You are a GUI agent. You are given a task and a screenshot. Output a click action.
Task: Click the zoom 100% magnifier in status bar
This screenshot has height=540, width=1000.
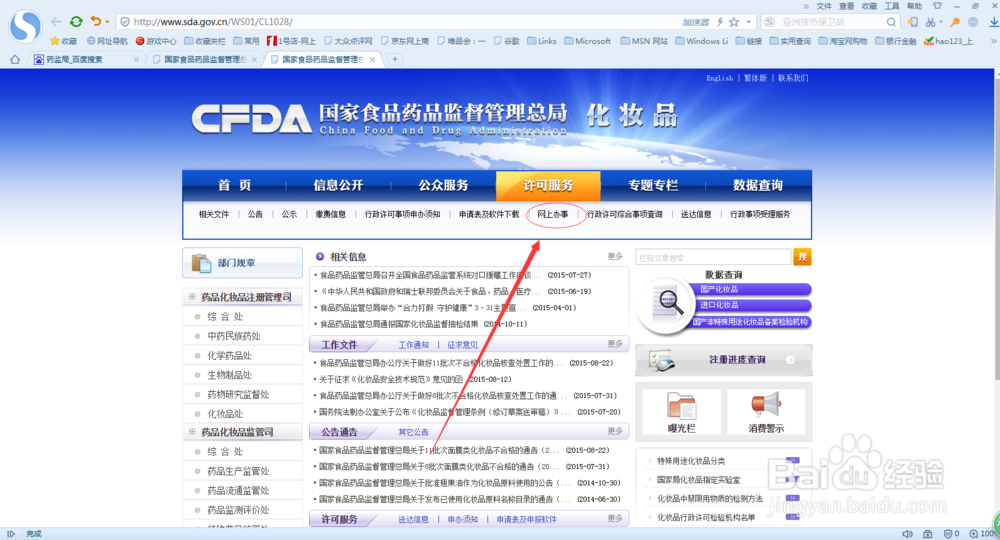[x=974, y=534]
